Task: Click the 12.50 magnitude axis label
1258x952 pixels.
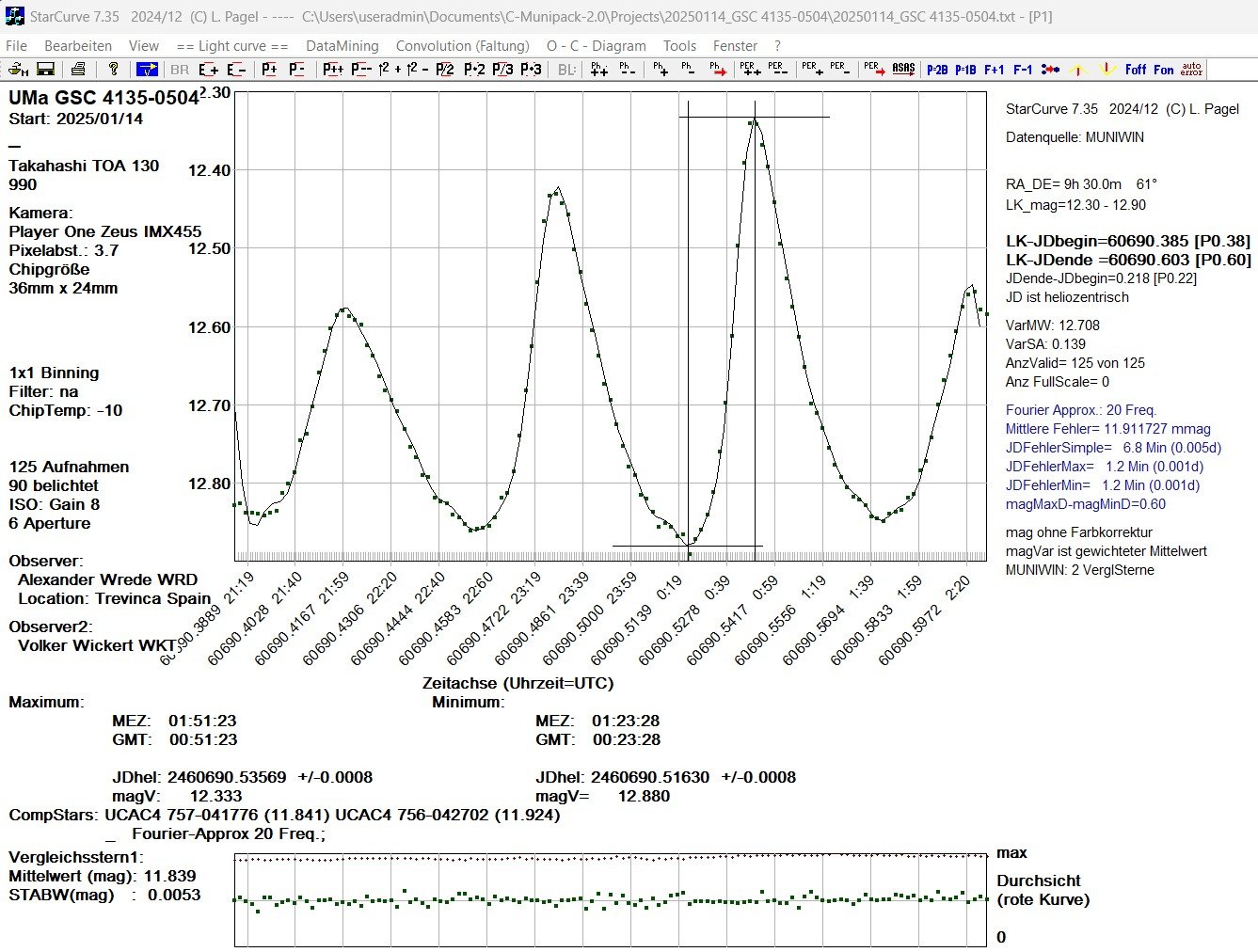Action: (209, 248)
